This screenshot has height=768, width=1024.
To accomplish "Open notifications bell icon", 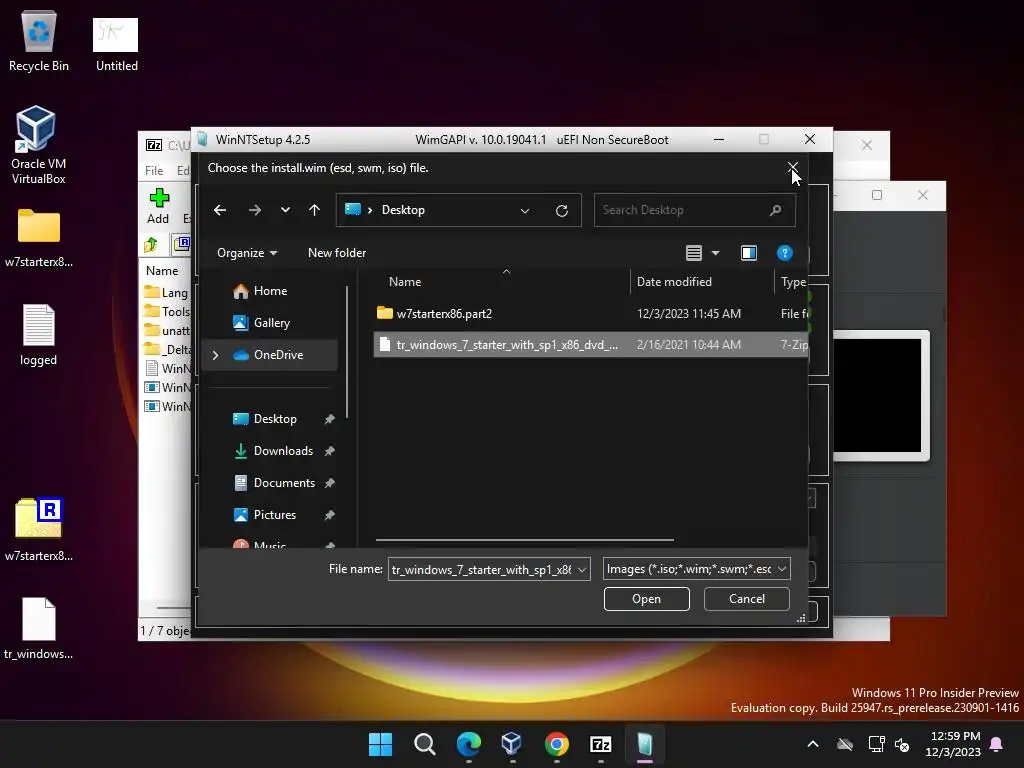I will 997,744.
